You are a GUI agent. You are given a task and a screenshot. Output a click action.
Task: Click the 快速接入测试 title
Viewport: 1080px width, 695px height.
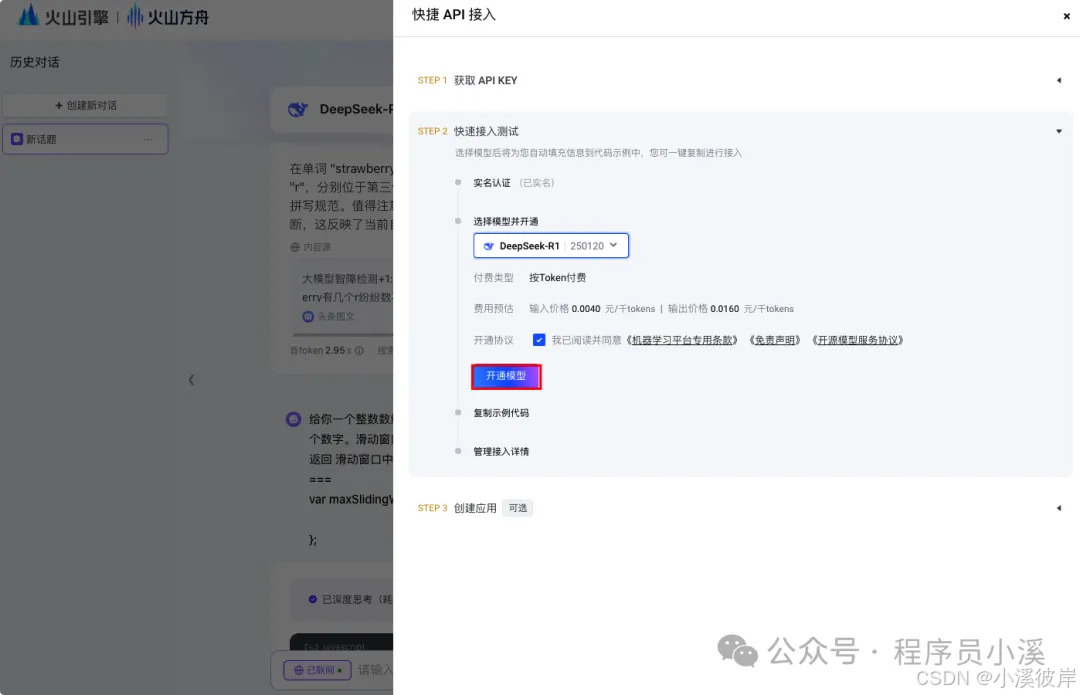(486, 131)
